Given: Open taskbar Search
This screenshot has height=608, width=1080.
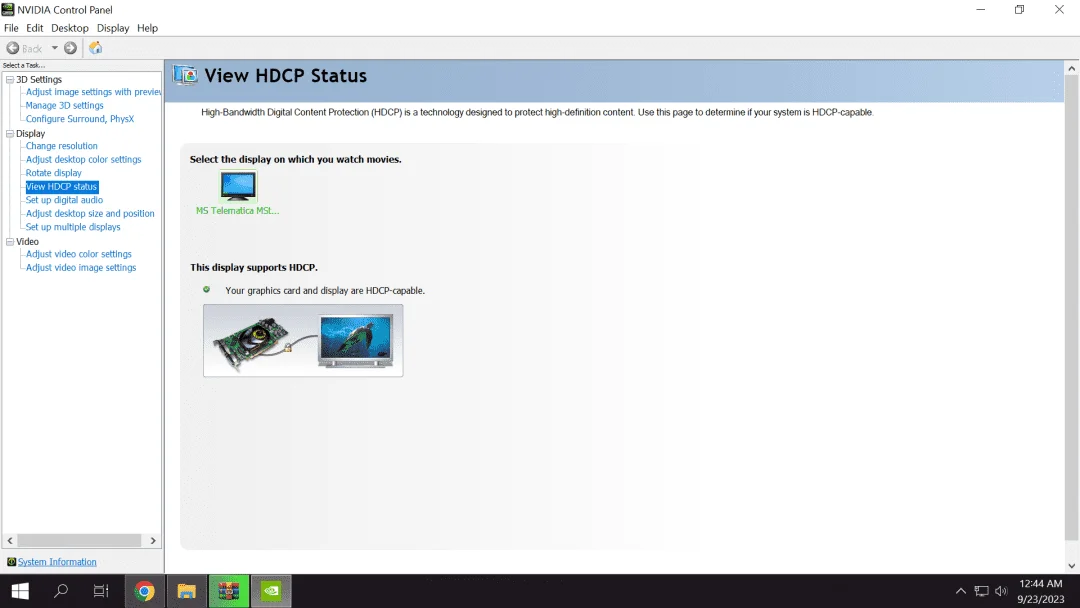Looking at the screenshot, I should coord(61,591).
